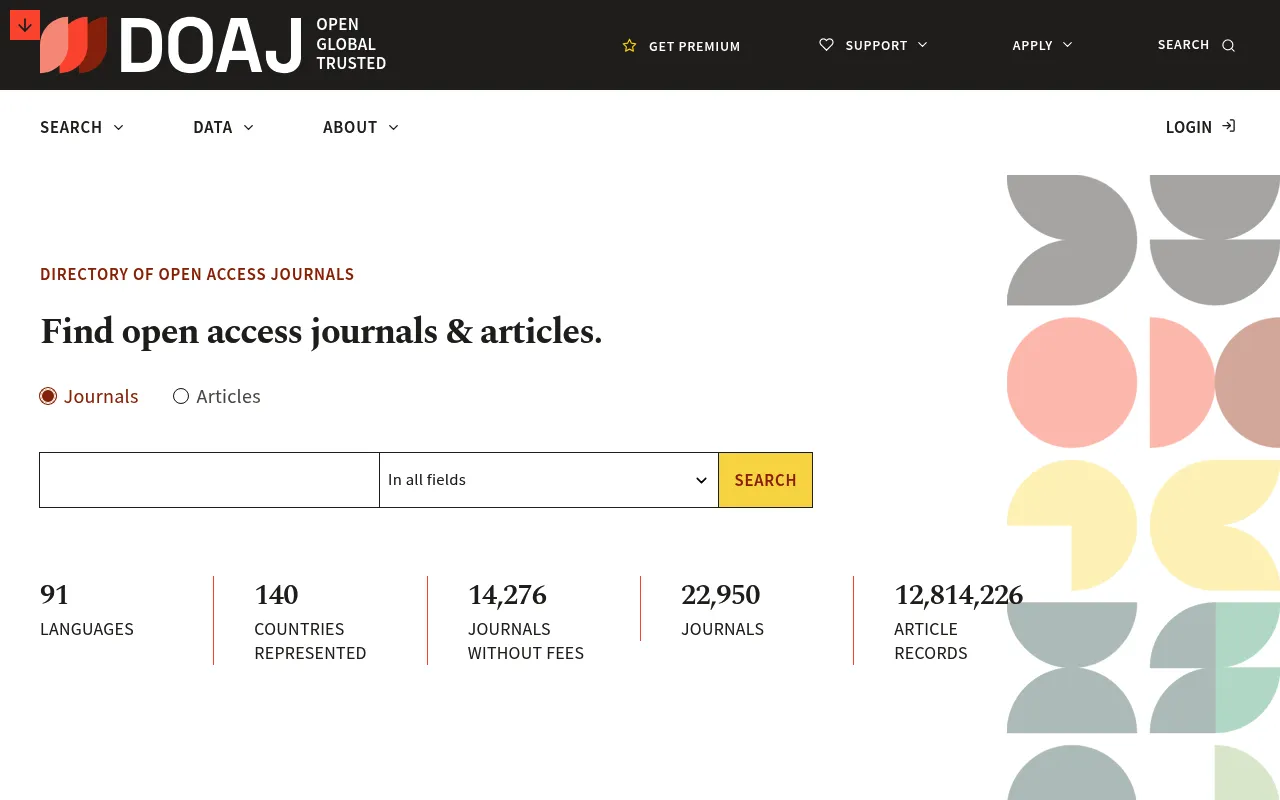
Task: Click the Articles label to switch search type
Action: 228,396
